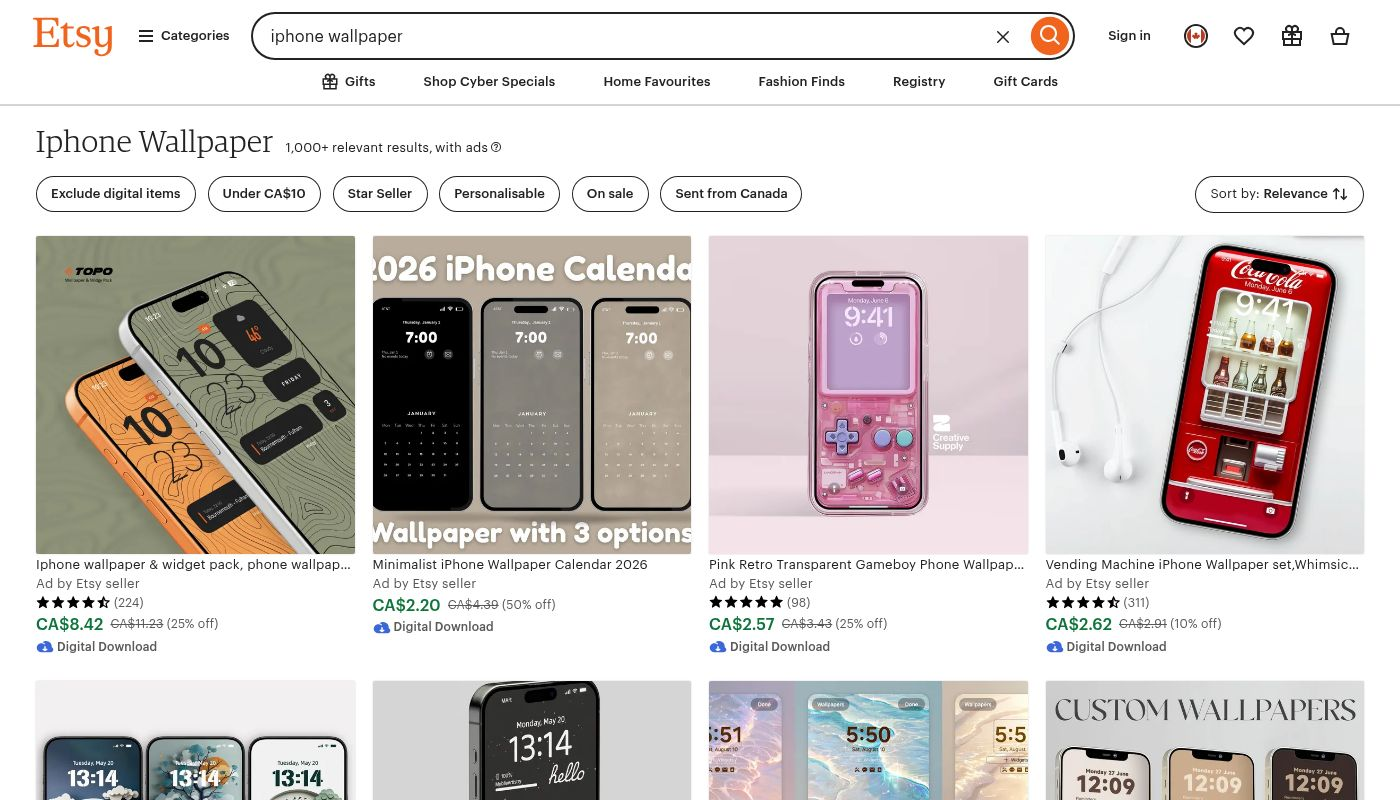Select Shop Cyber Specials in nav
1400x800 pixels.
point(489,82)
